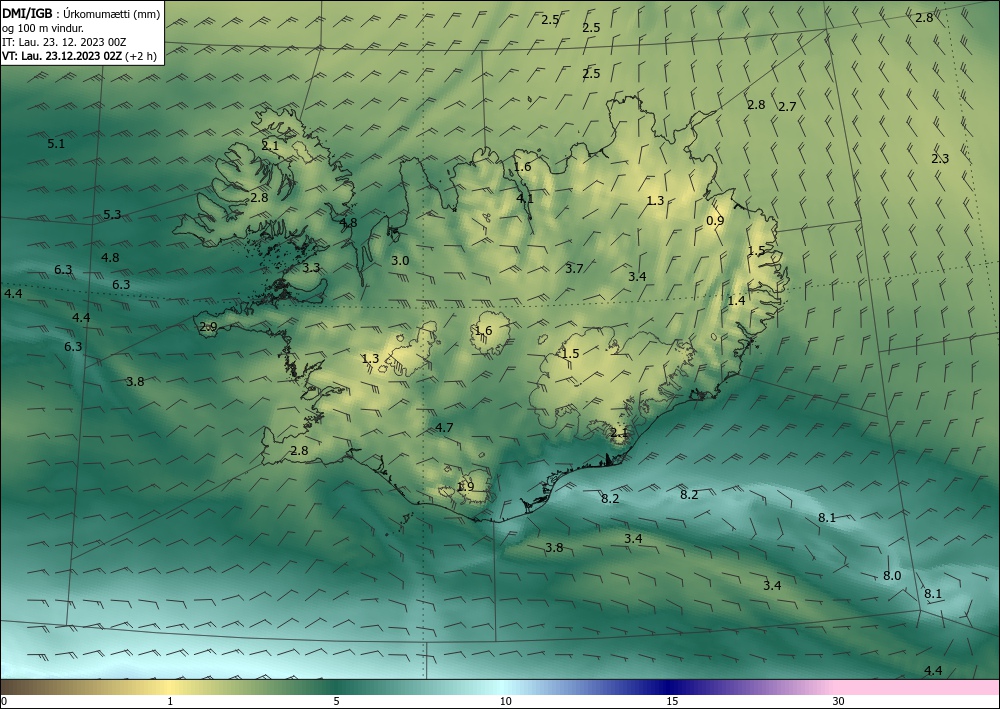Click the '0' label on the colour scale
Screen dimensions: 1000x709
click(x=4, y=701)
